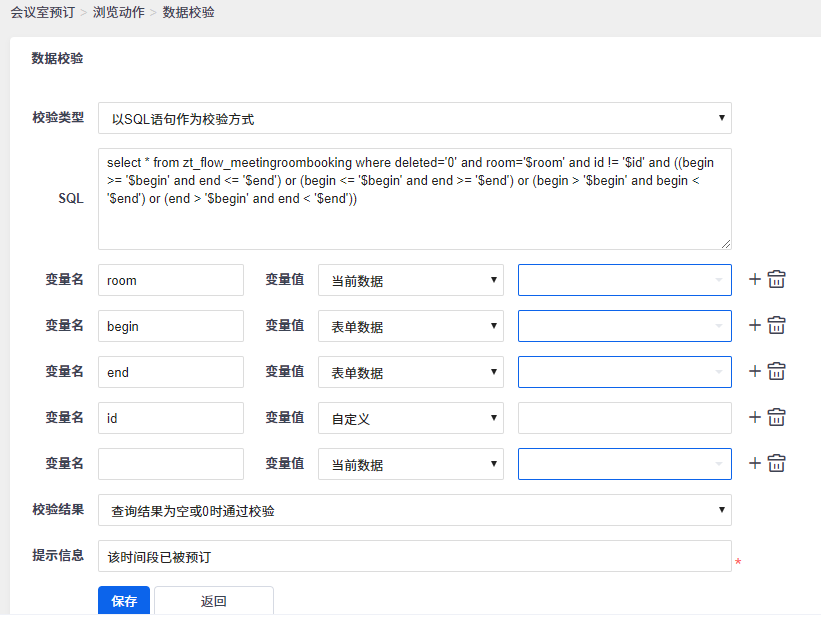
Task: Delete the room variable row with its trash icon
Action: point(776,280)
